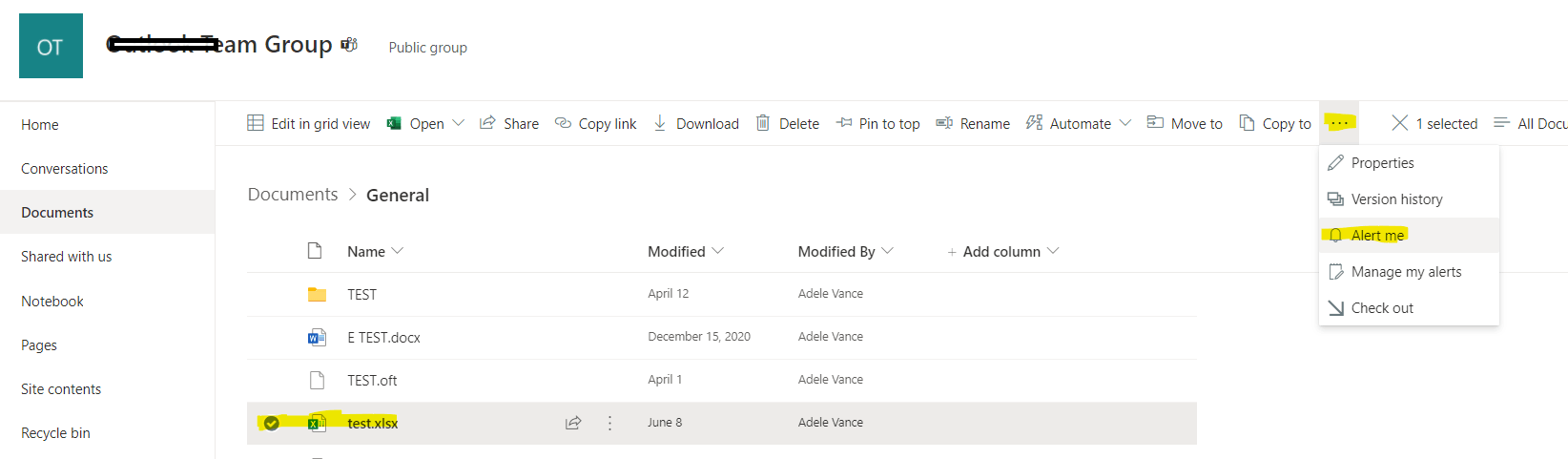Viewport: 1568px width, 459px height.
Task: Click Documents breadcrumb link
Action: click(x=293, y=195)
